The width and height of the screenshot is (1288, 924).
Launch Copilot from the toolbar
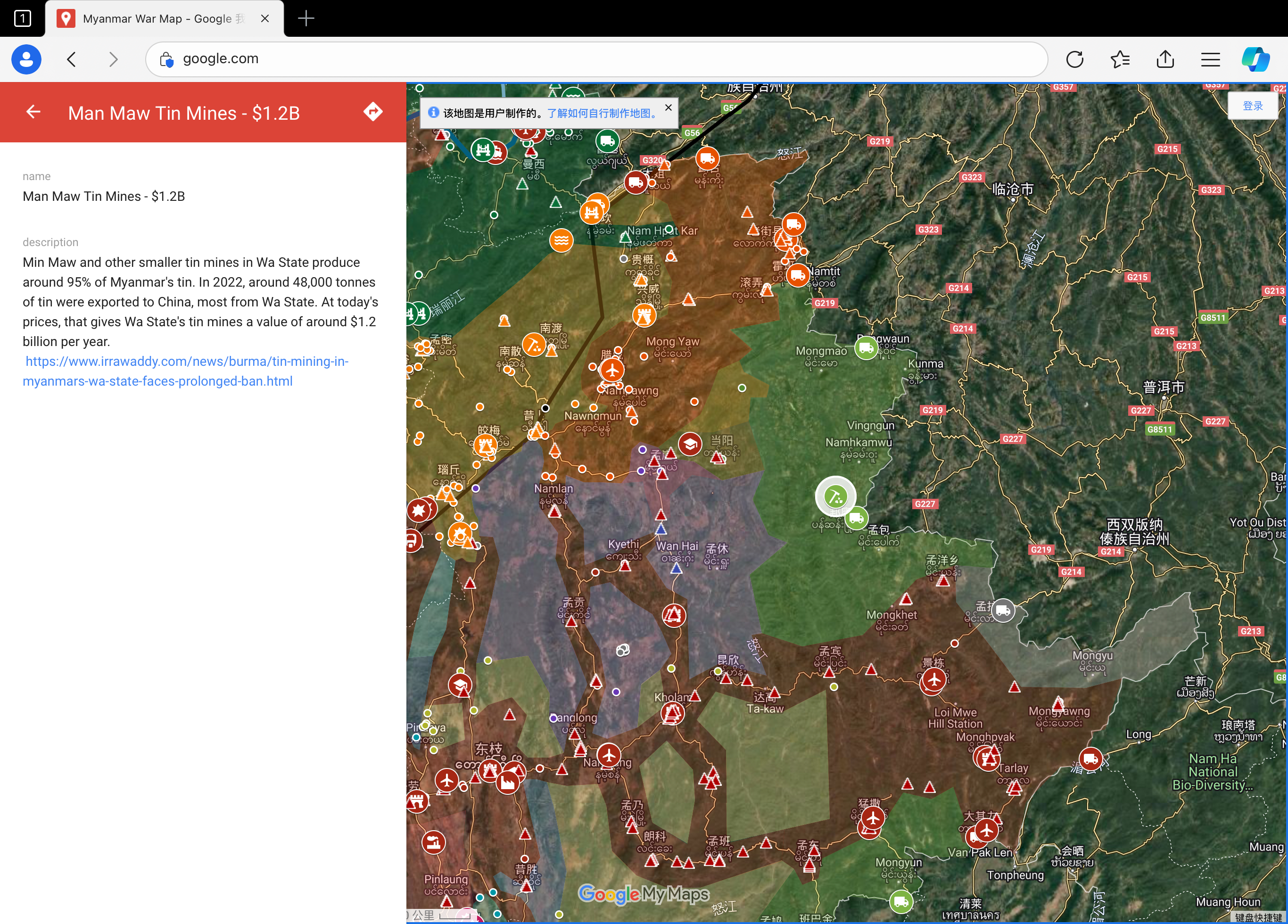point(1255,59)
